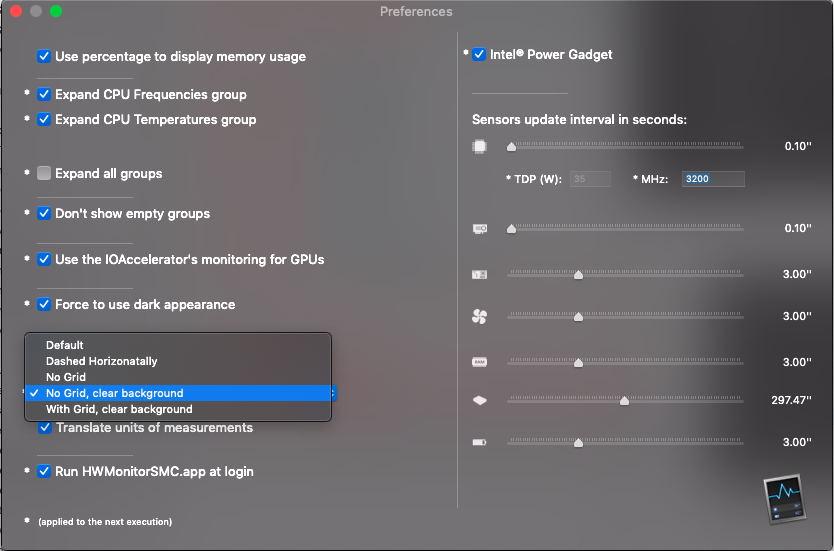Choose No Grid, clear background
The height and width of the screenshot is (551, 834).
point(178,393)
